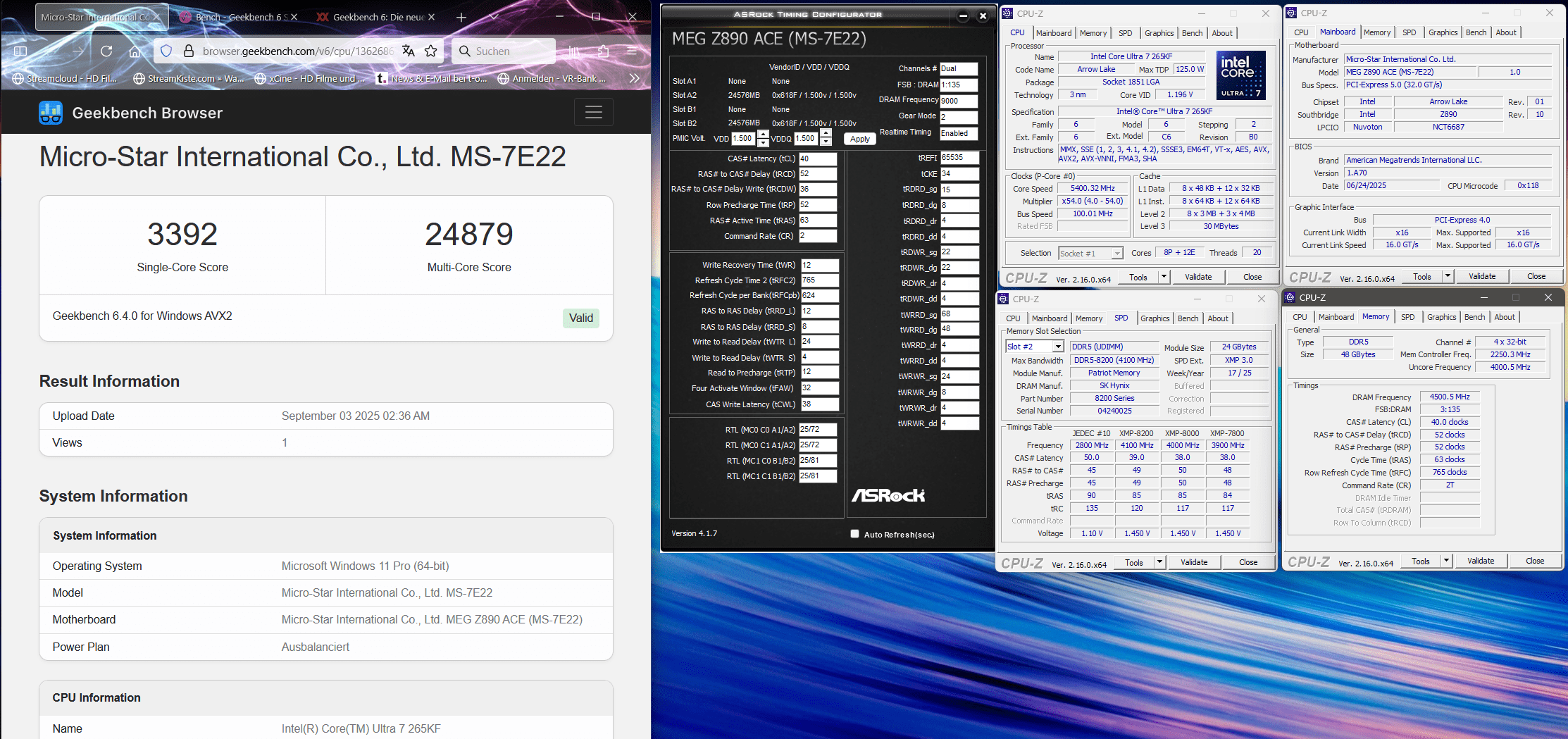Click the Intel Core Ultra 7 logo
Viewport: 1568px width, 739px height.
coord(1241,75)
